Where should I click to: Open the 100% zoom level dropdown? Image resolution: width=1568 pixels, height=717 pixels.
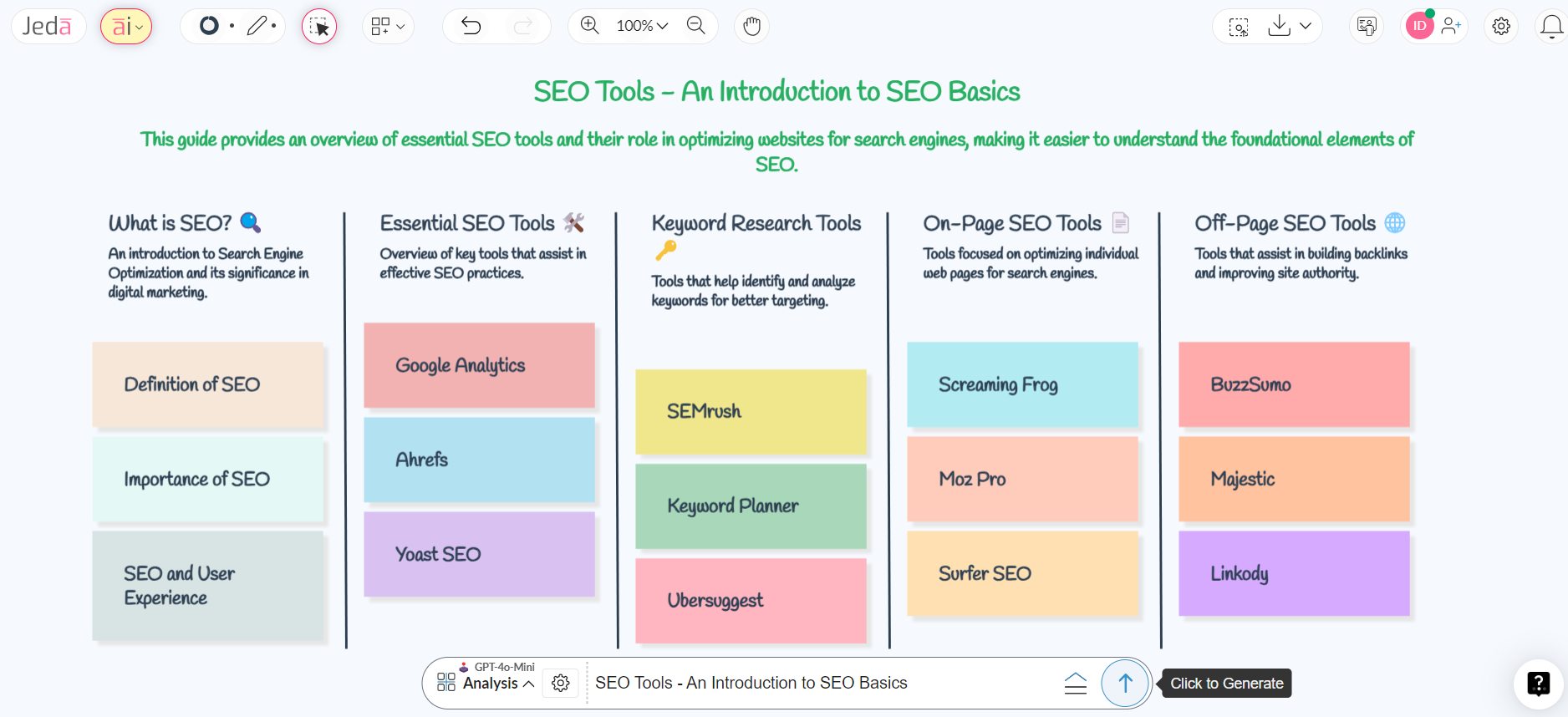tap(642, 26)
